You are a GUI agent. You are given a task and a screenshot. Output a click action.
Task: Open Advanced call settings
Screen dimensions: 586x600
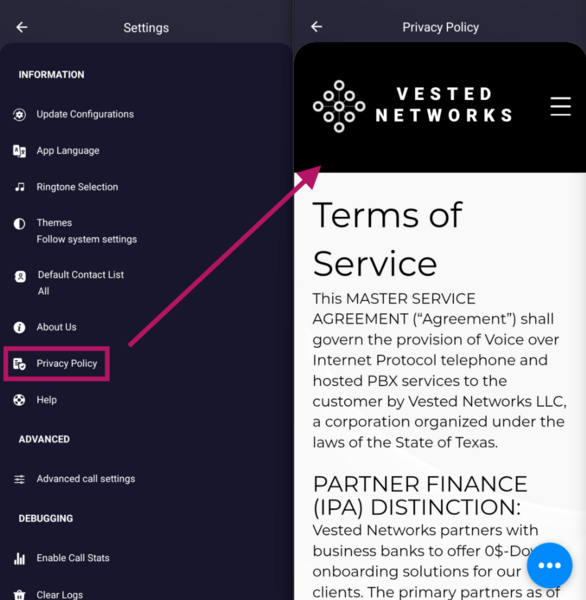[86, 479]
